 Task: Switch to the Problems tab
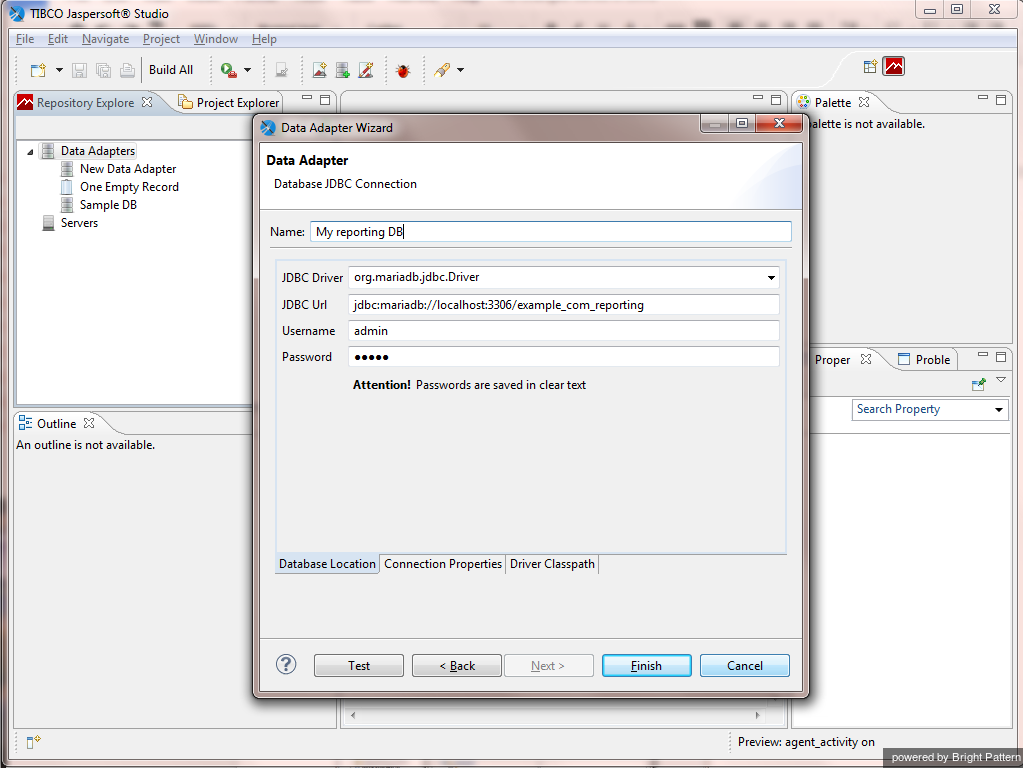[924, 360]
